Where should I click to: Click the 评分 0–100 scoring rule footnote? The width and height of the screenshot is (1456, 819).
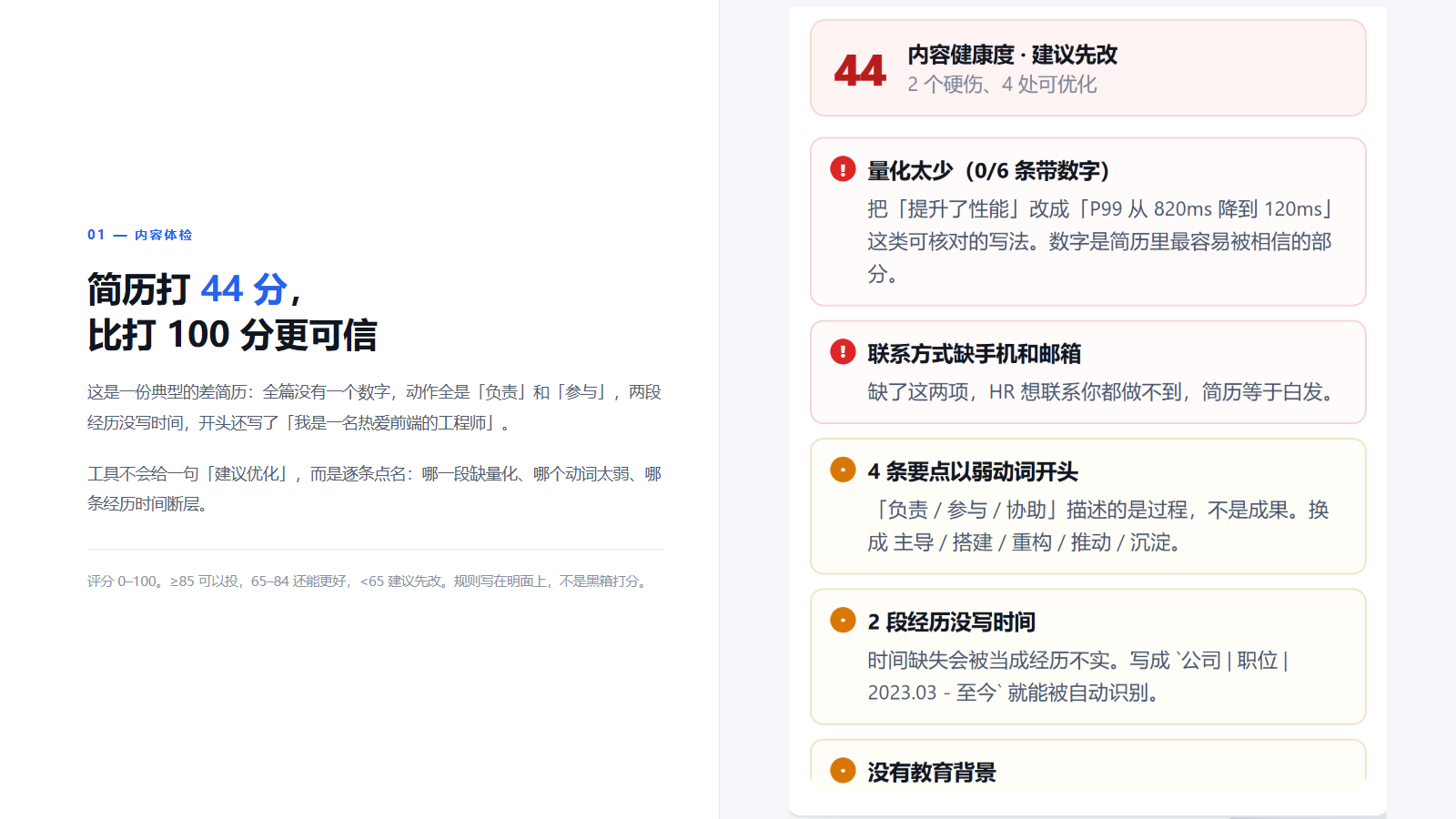tap(369, 581)
